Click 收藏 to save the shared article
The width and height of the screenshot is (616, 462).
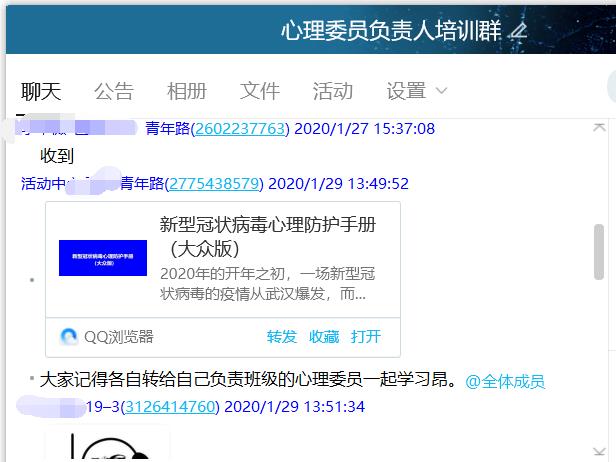click(x=324, y=337)
